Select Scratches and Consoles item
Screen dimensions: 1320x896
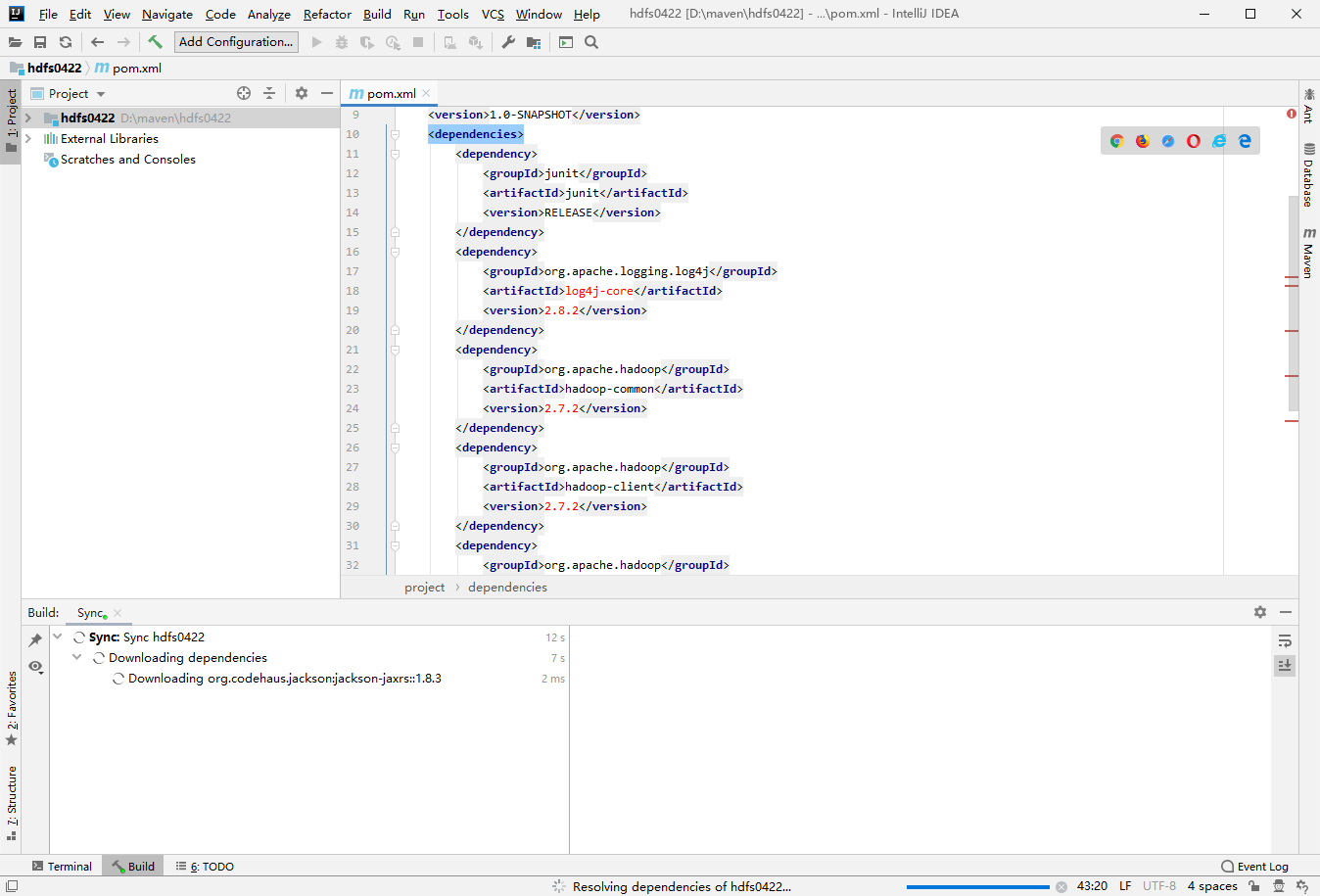[x=128, y=159]
